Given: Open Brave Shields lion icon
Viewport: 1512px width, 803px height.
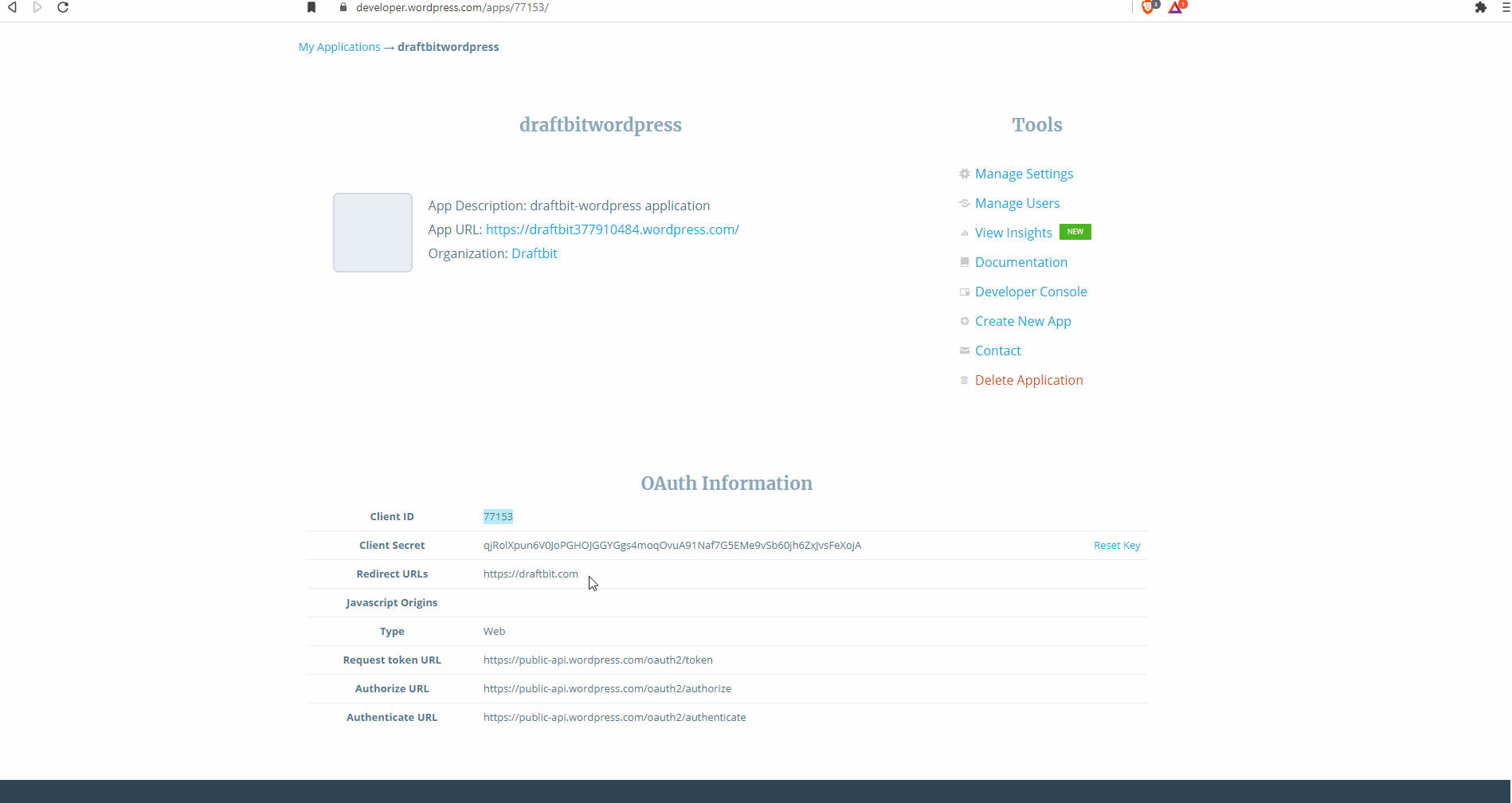Looking at the screenshot, I should pos(1149,7).
